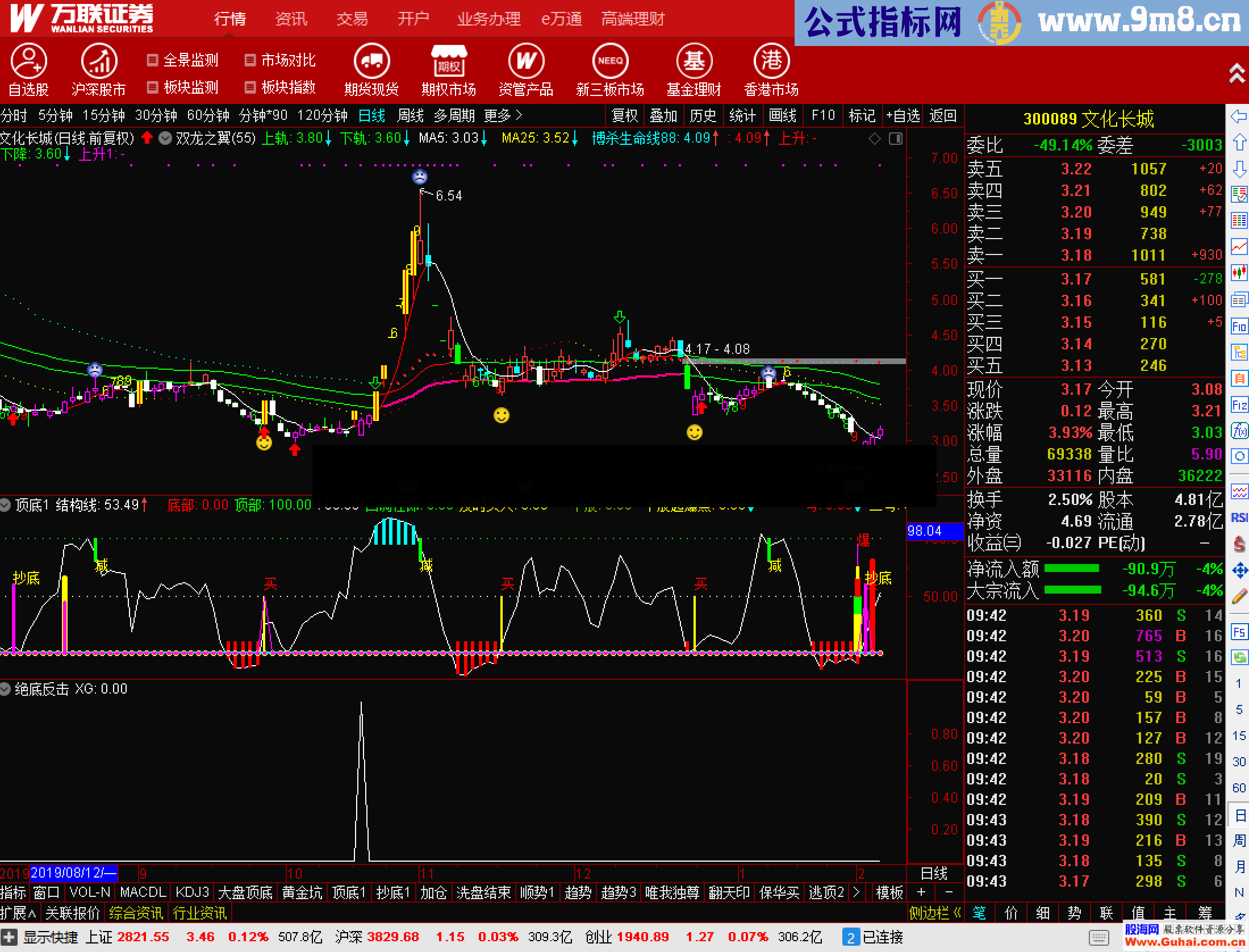Click the candlestick chart icon in right sidebar
The height and width of the screenshot is (952, 1249).
(1239, 273)
